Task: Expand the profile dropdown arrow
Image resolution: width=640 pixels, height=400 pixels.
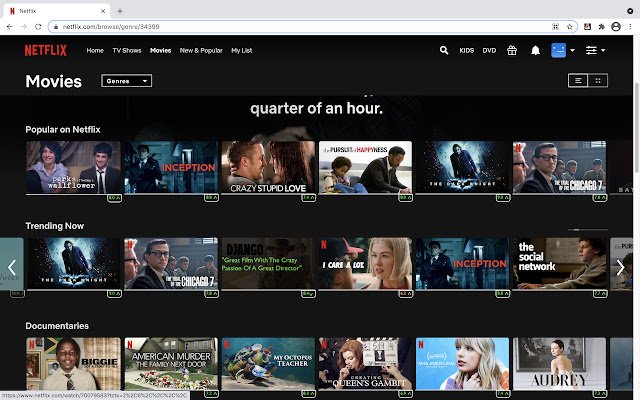Action: pyautogui.click(x=572, y=50)
